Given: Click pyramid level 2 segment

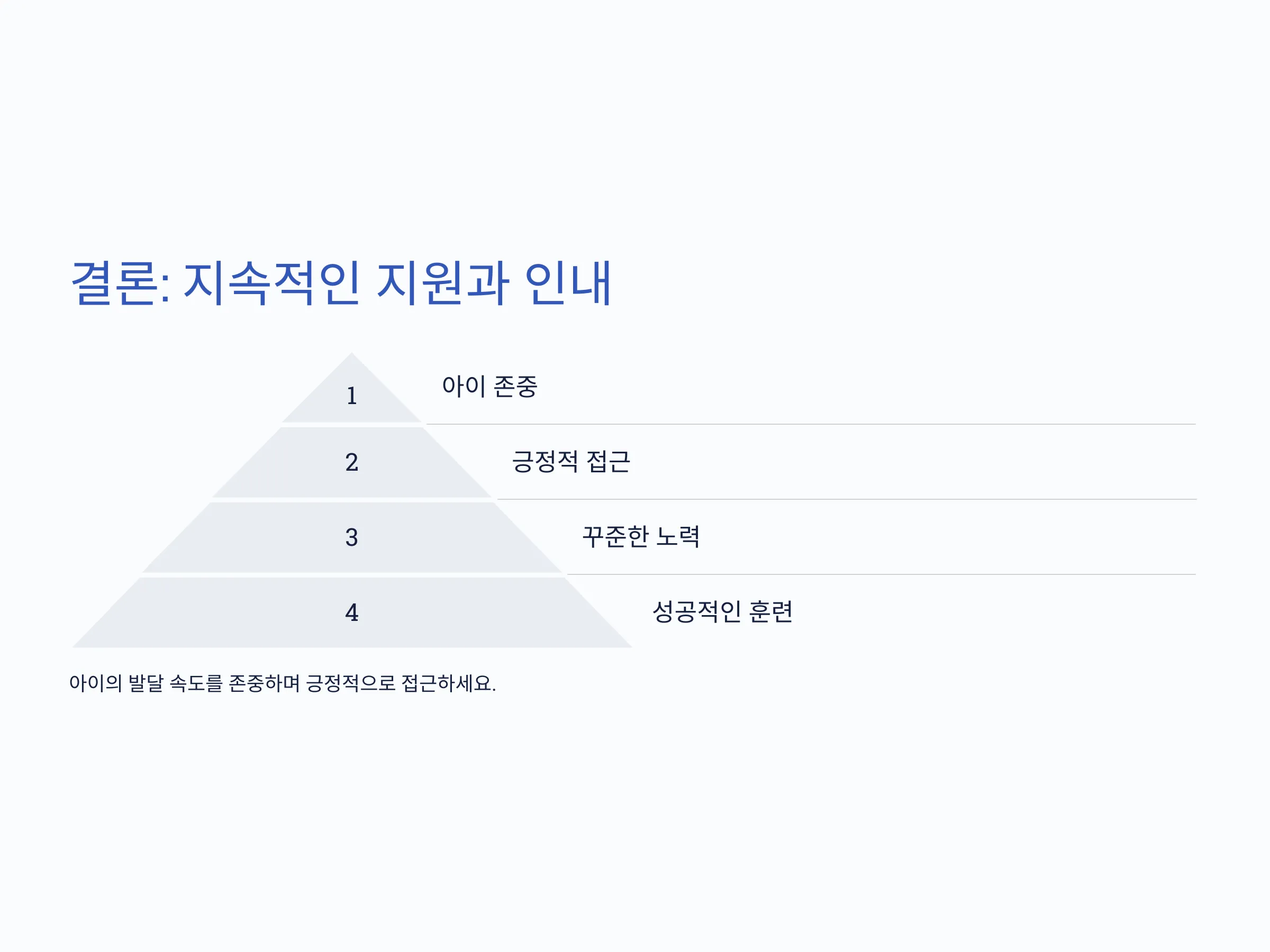Looking at the screenshot, I should click(x=351, y=463).
